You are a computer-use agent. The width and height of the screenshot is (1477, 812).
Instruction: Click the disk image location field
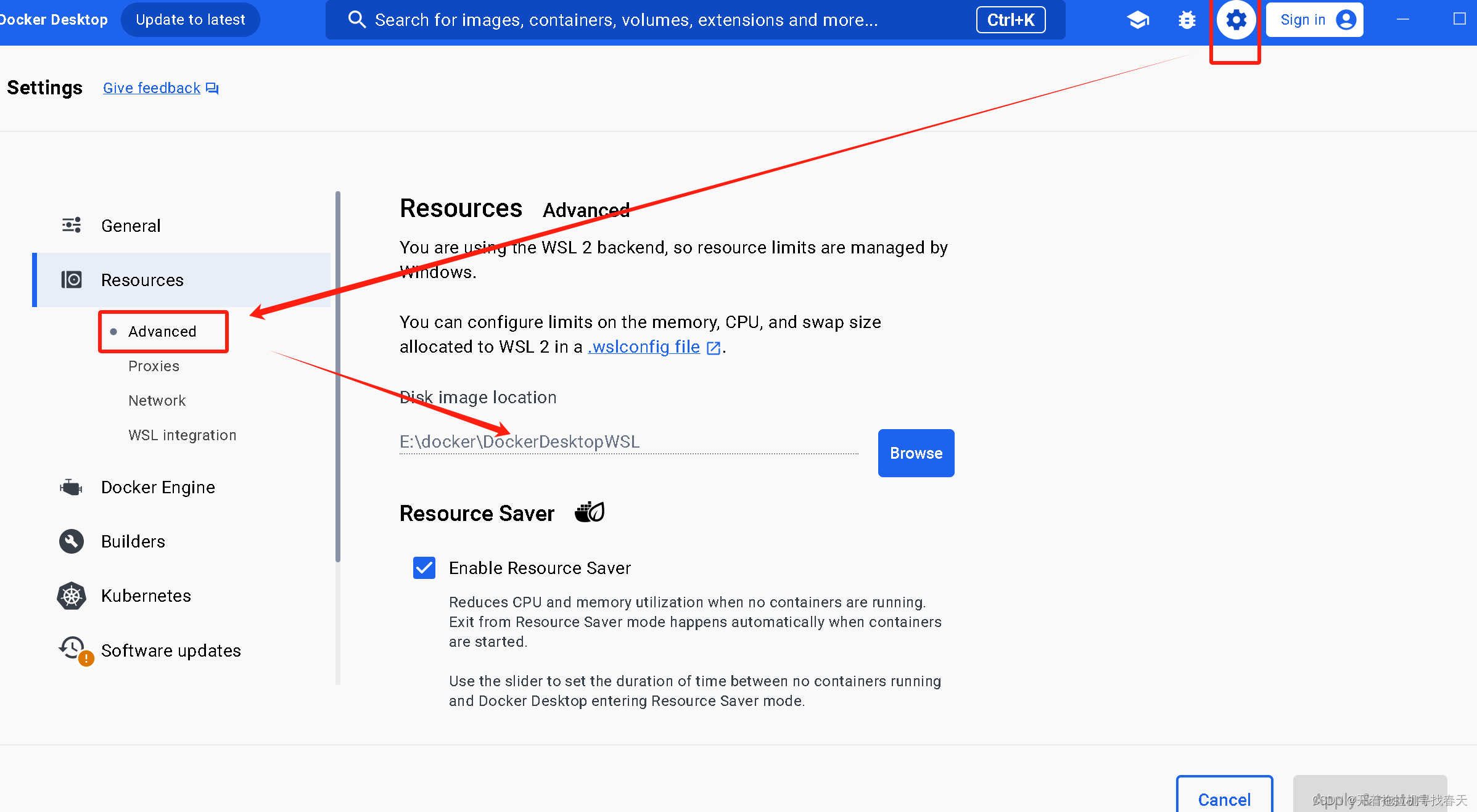[x=628, y=442]
